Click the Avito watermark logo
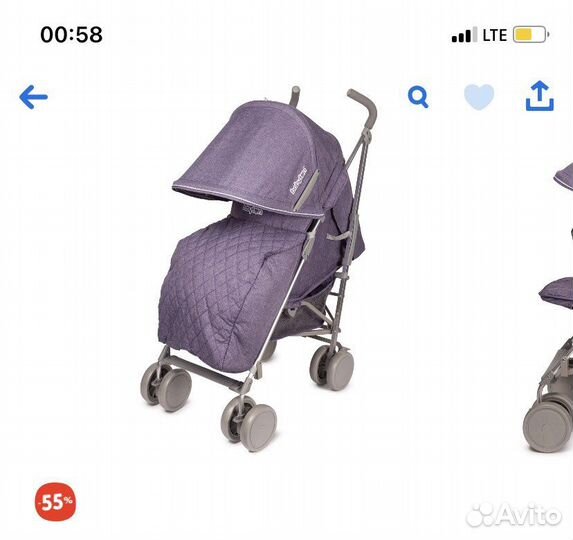573x540 pixels. coord(514,515)
